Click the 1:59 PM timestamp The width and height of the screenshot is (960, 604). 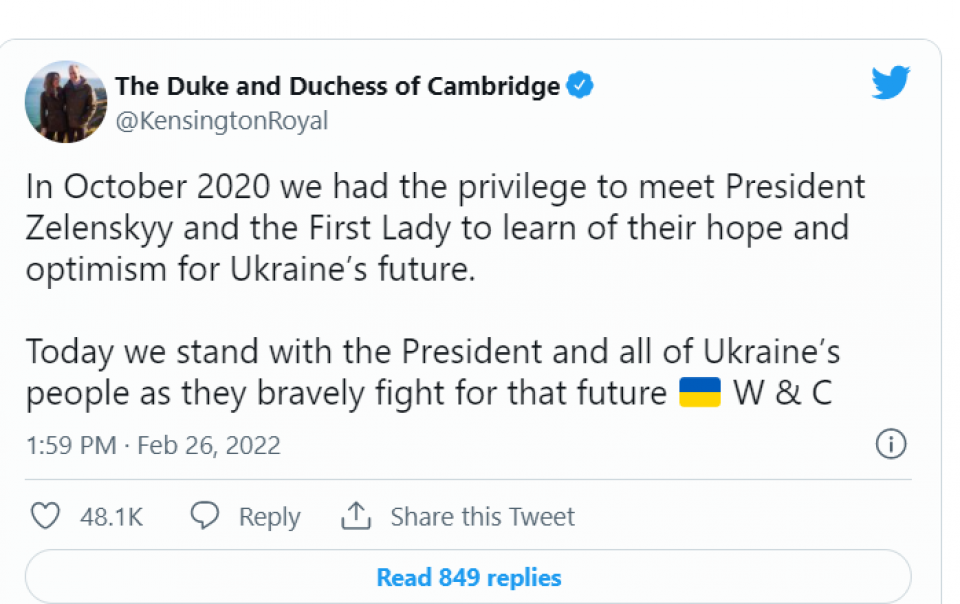click(71, 445)
